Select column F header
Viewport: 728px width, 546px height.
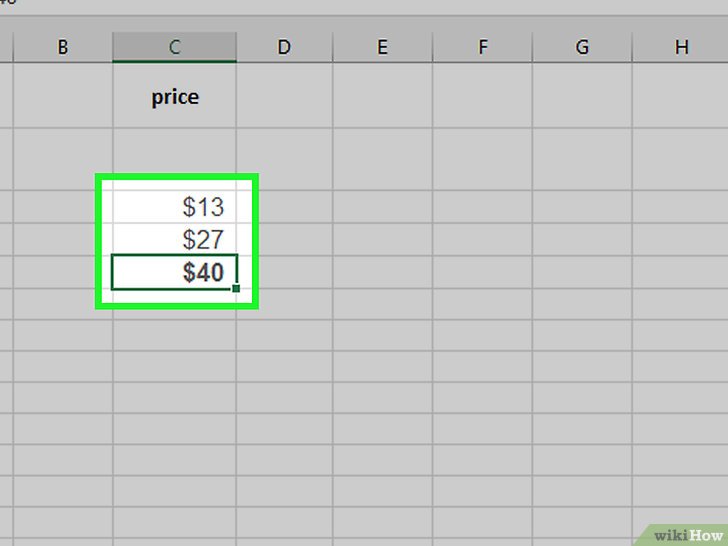point(482,47)
